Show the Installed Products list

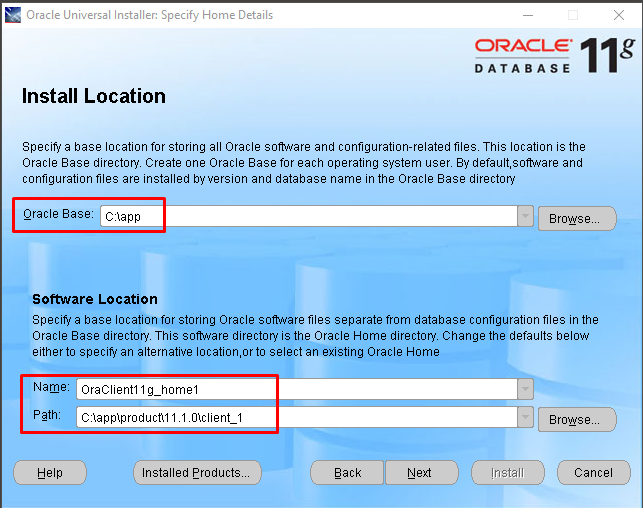tap(197, 473)
